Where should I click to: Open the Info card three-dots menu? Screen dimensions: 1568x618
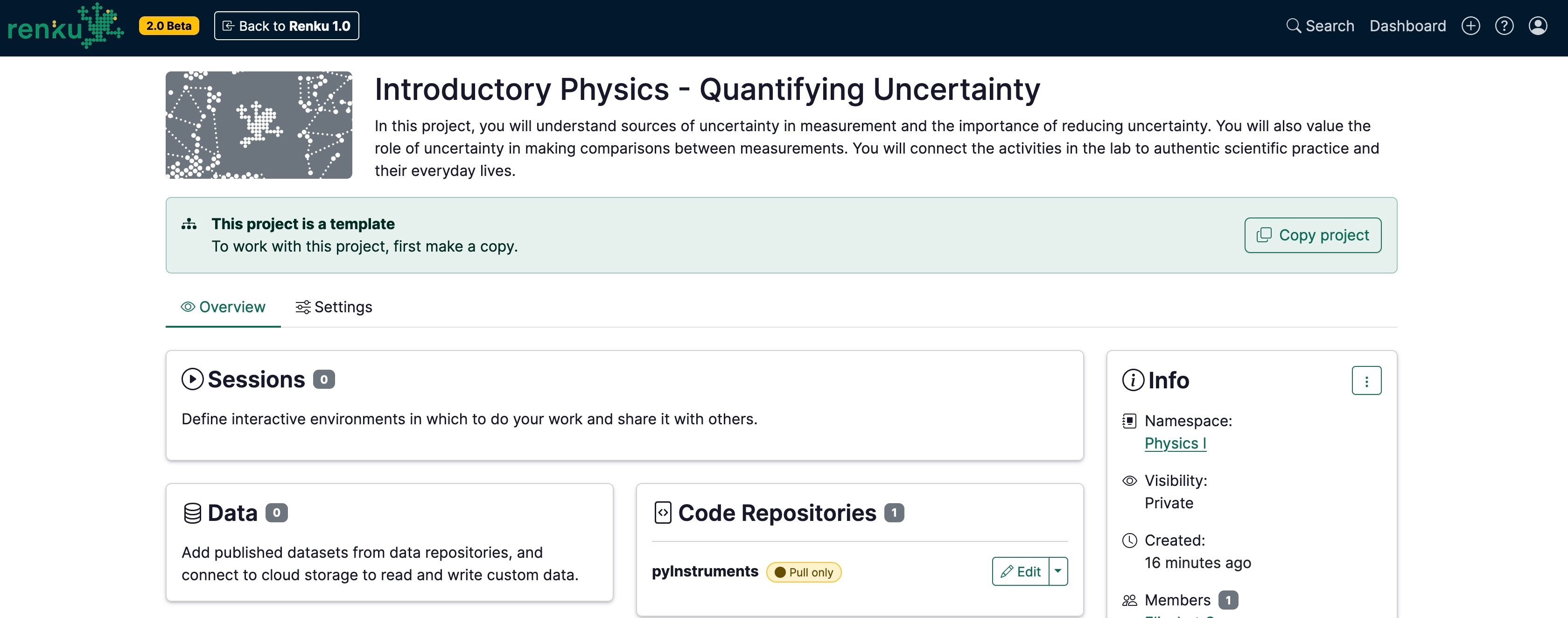(1366, 380)
